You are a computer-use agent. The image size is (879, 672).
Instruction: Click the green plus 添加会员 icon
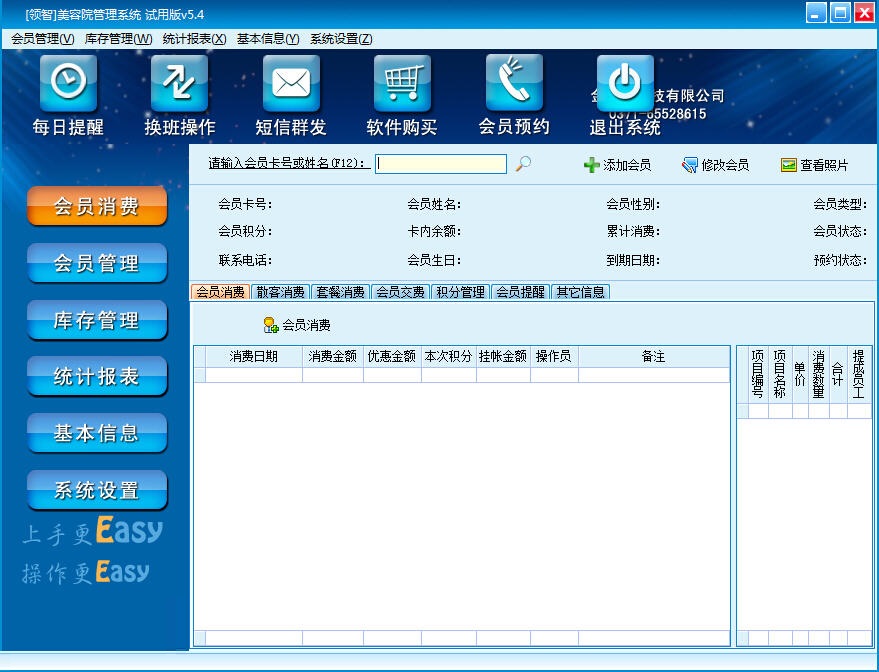click(x=594, y=165)
